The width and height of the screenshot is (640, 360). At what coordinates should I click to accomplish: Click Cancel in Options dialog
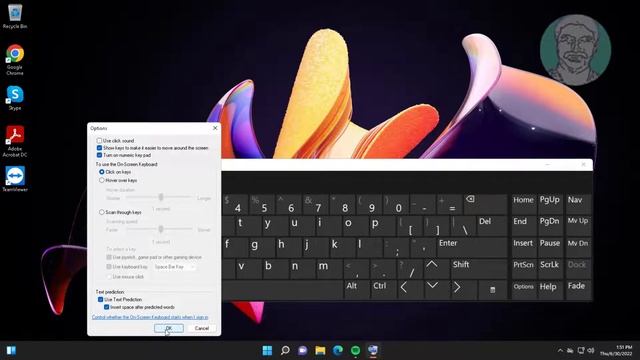pos(202,328)
